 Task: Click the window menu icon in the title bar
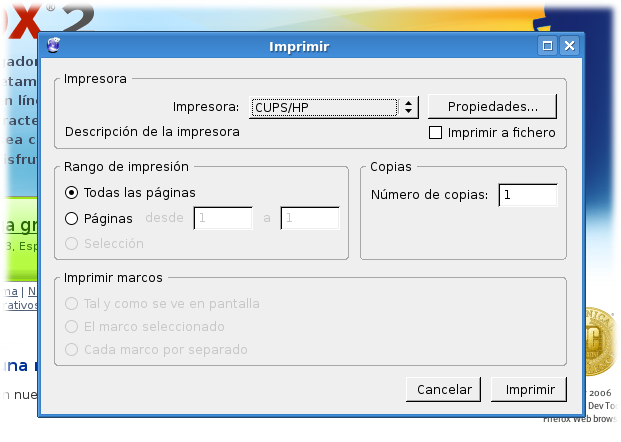coord(54,46)
